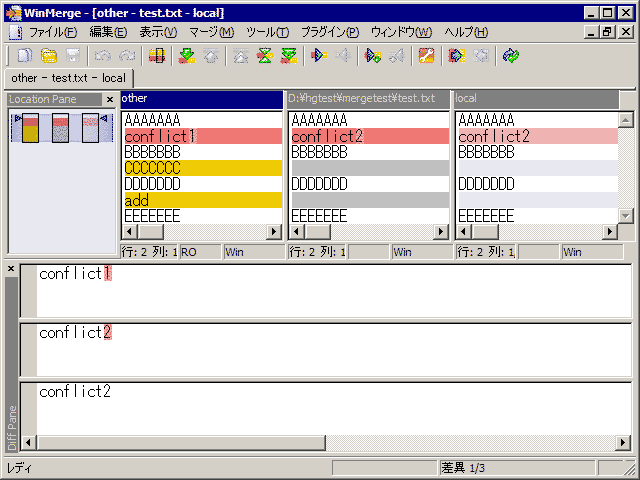The height and width of the screenshot is (480, 640).
Task: Click the Redo toolbar icon
Action: pyautogui.click(x=127, y=56)
